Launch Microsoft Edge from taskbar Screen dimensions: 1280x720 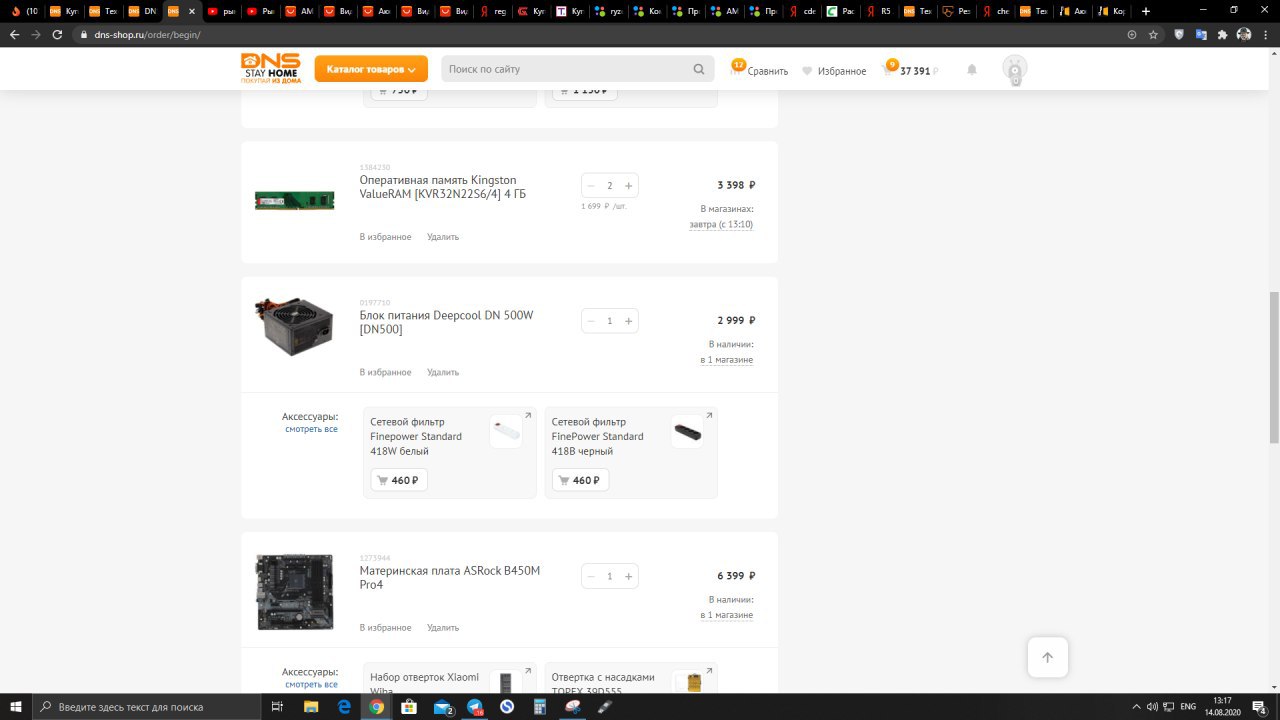coord(344,707)
